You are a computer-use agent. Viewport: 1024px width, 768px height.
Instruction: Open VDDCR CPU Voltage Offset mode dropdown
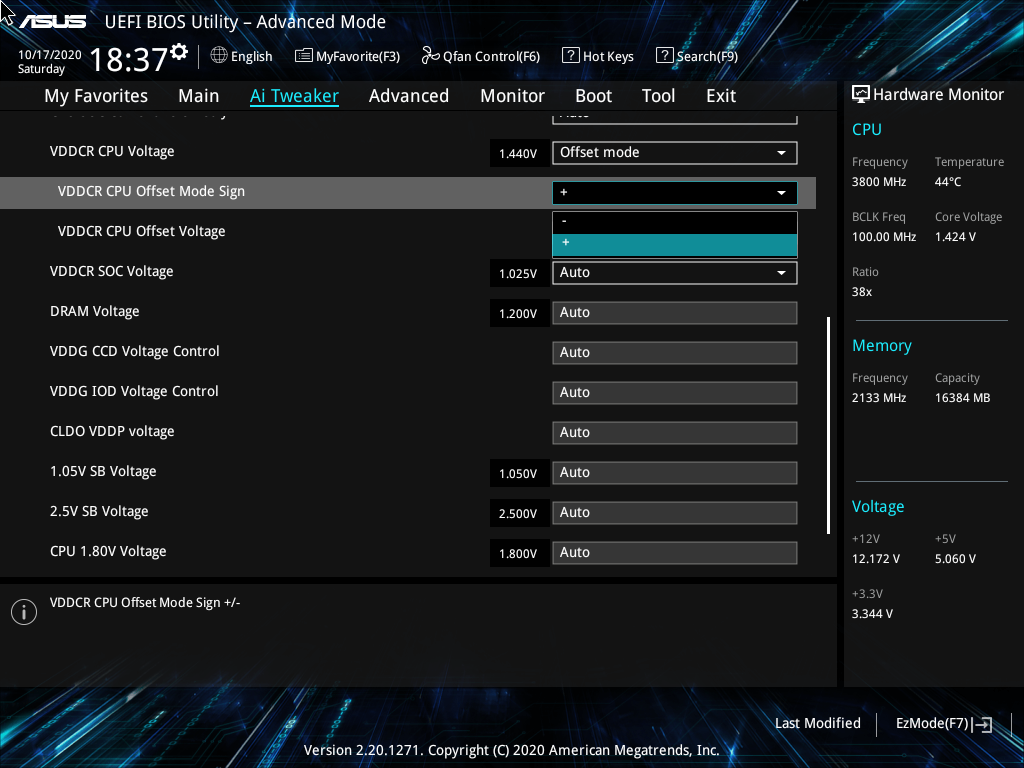[x=675, y=153]
